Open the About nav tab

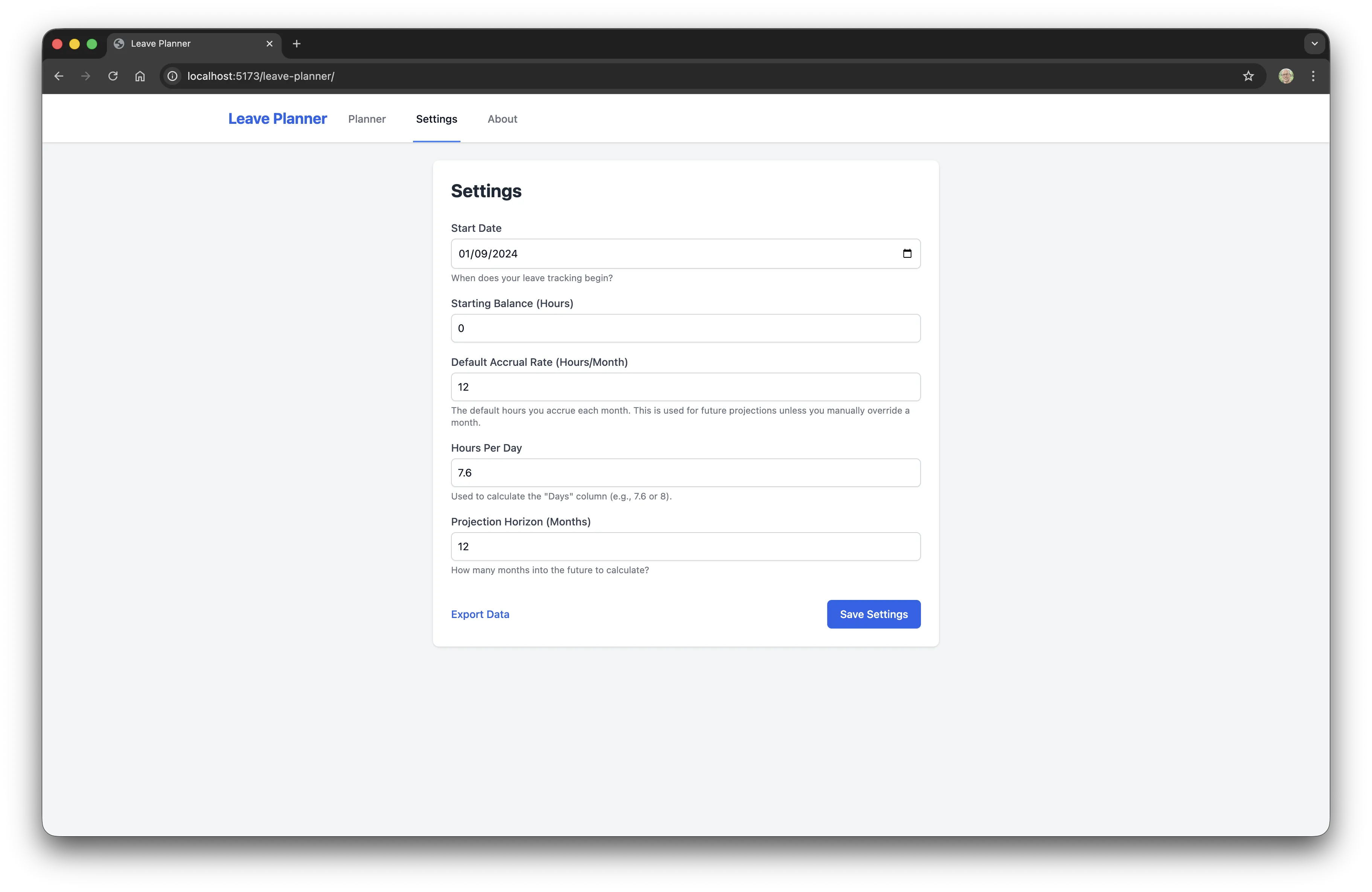pos(502,119)
